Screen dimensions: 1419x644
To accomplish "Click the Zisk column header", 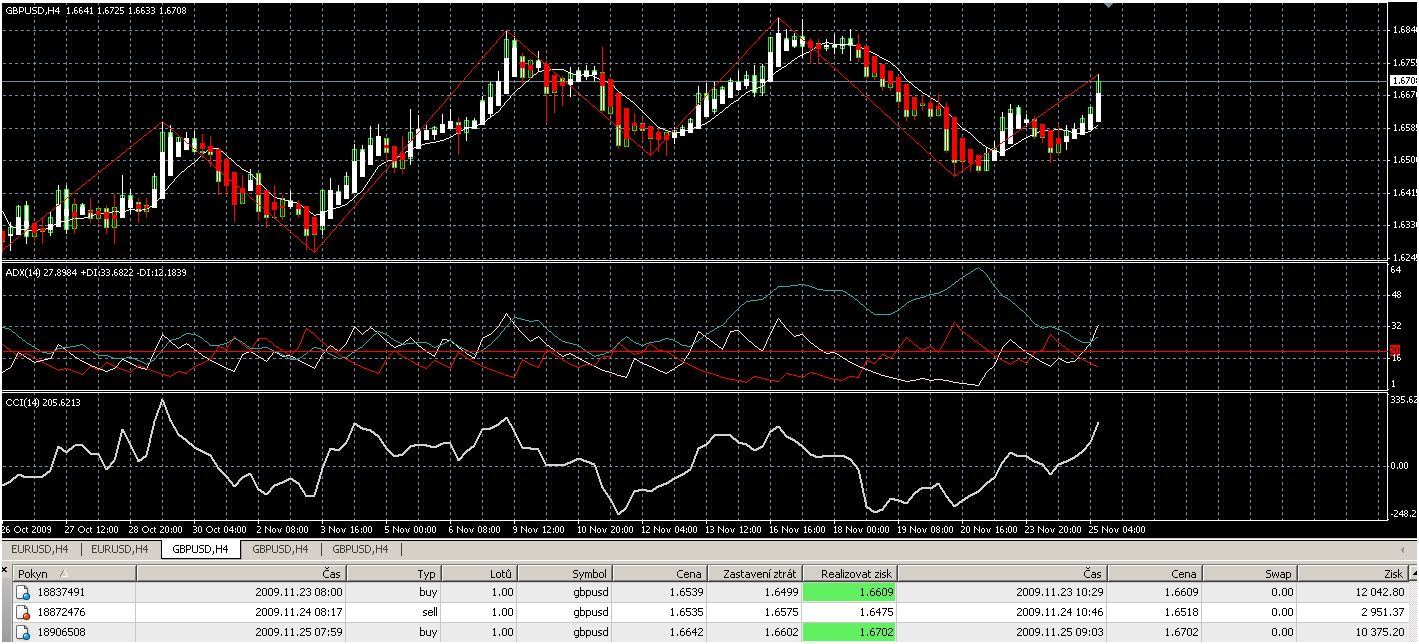I will [x=1353, y=574].
